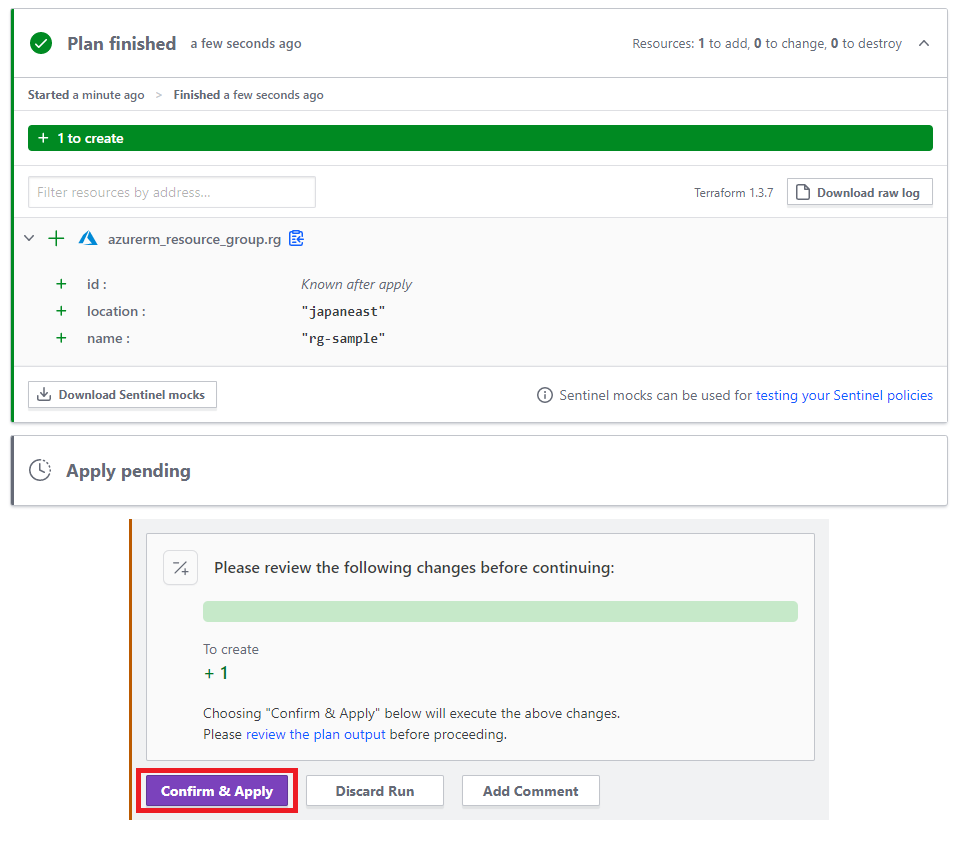The height and width of the screenshot is (845, 970).
Task: Click the Started a minute ago text
Action: point(86,95)
